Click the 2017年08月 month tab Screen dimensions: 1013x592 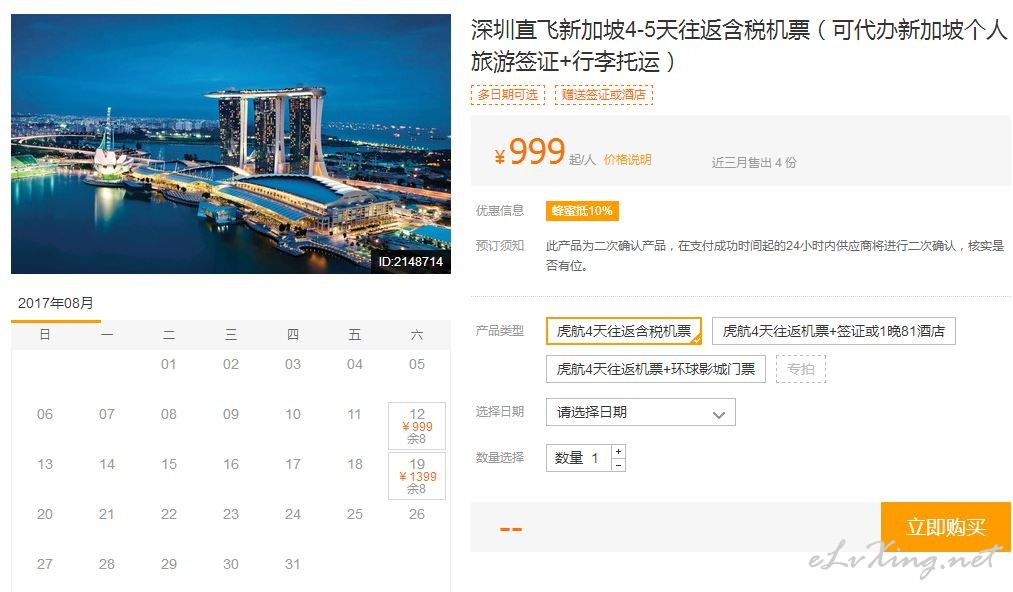coord(56,303)
